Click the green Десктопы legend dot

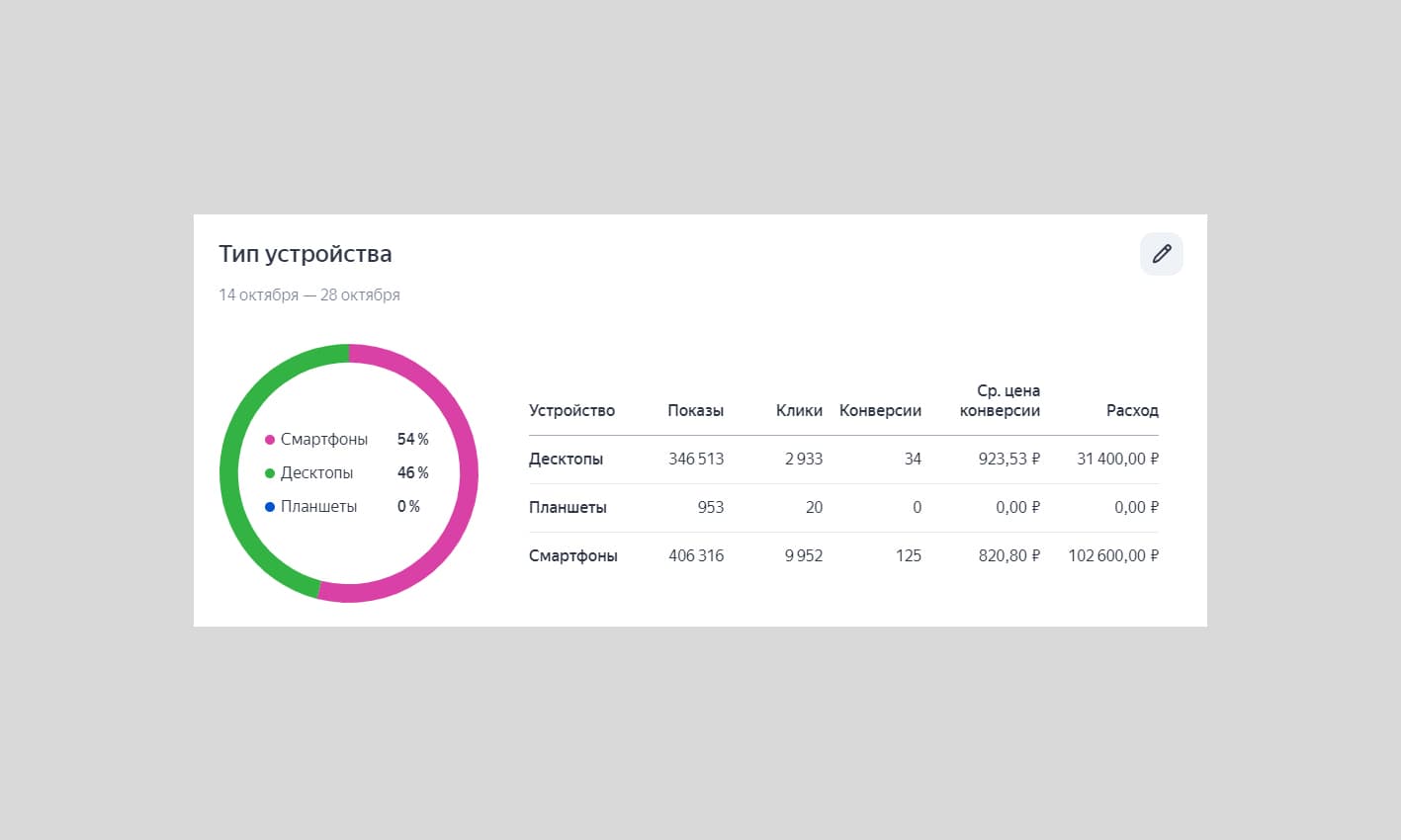pos(270,473)
